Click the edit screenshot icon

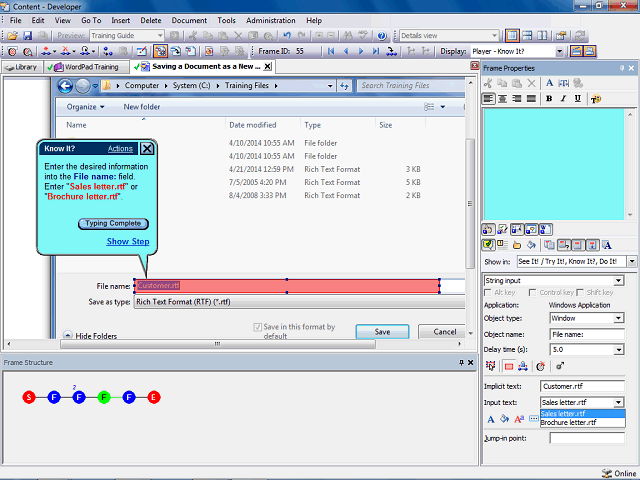click(x=142, y=51)
